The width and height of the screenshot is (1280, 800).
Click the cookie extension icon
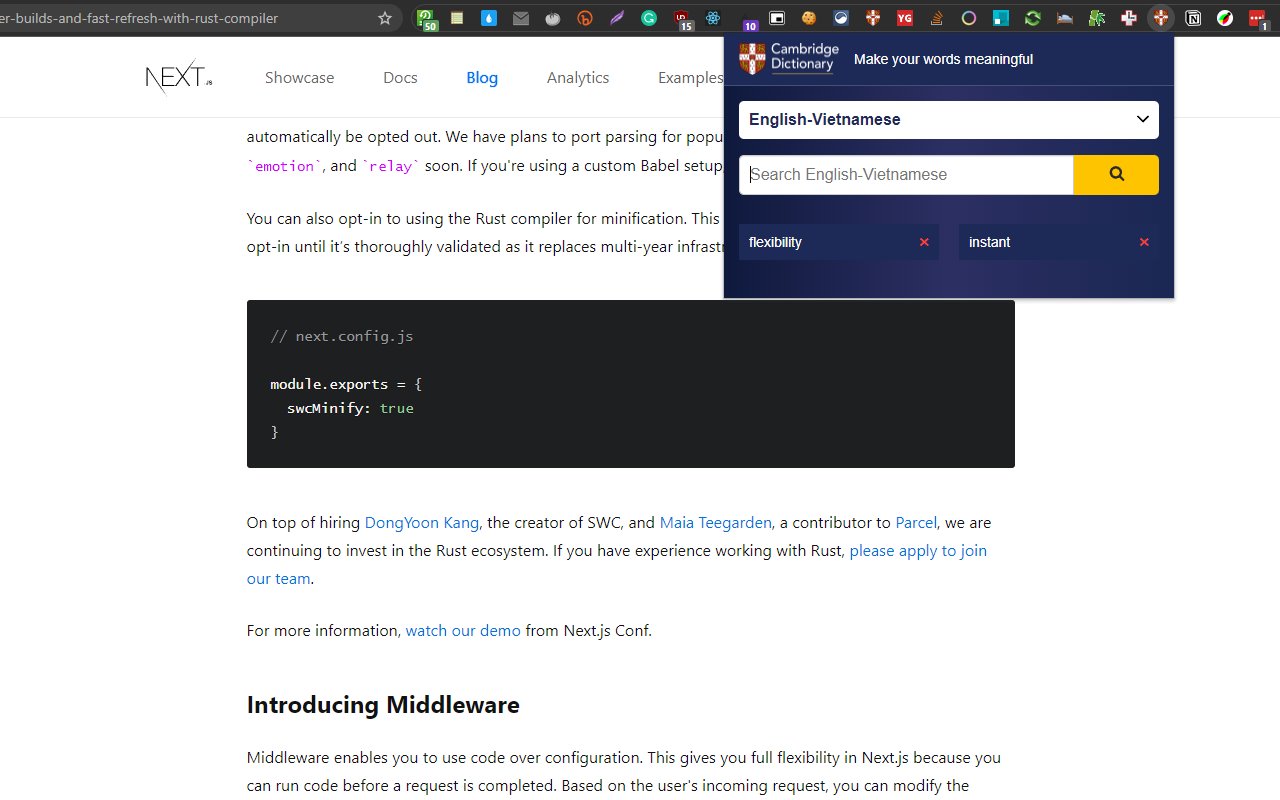(x=808, y=18)
